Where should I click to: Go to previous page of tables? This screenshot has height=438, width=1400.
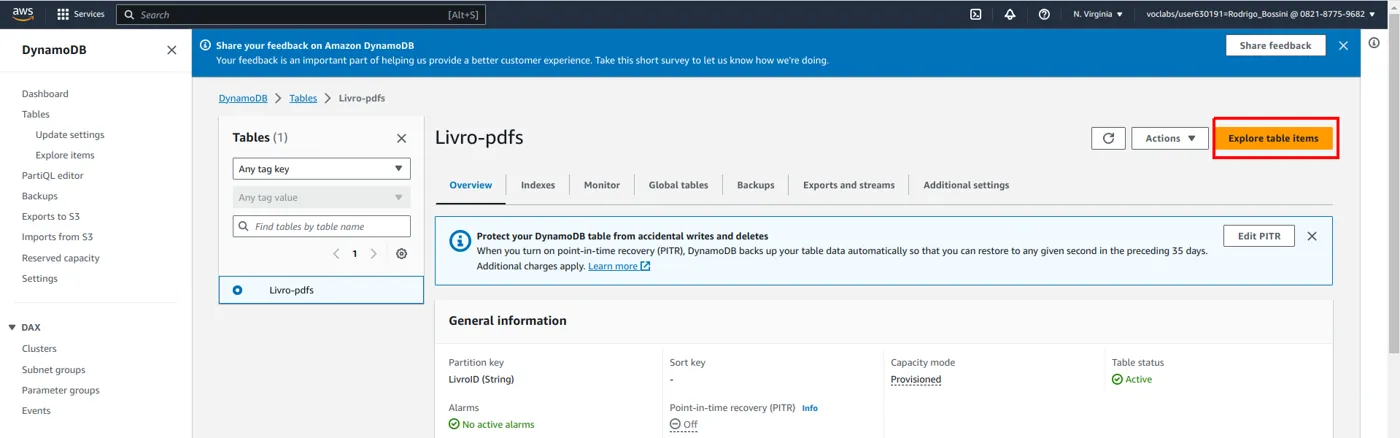(x=336, y=254)
